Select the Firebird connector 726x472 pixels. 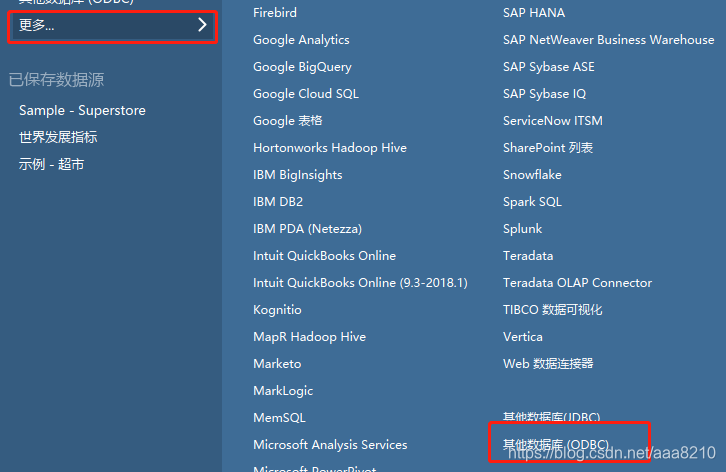click(x=275, y=13)
